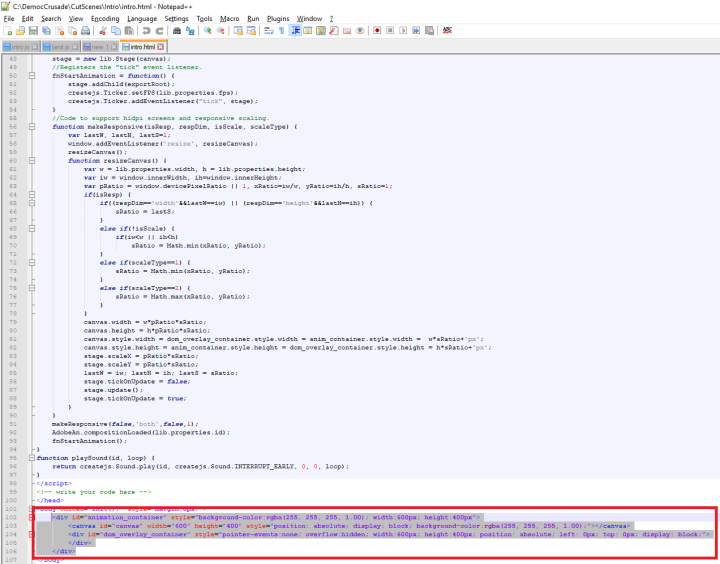This screenshot has height=564, width=720.
Task: Click the Stop macro recording icon
Action: pos(390,31)
